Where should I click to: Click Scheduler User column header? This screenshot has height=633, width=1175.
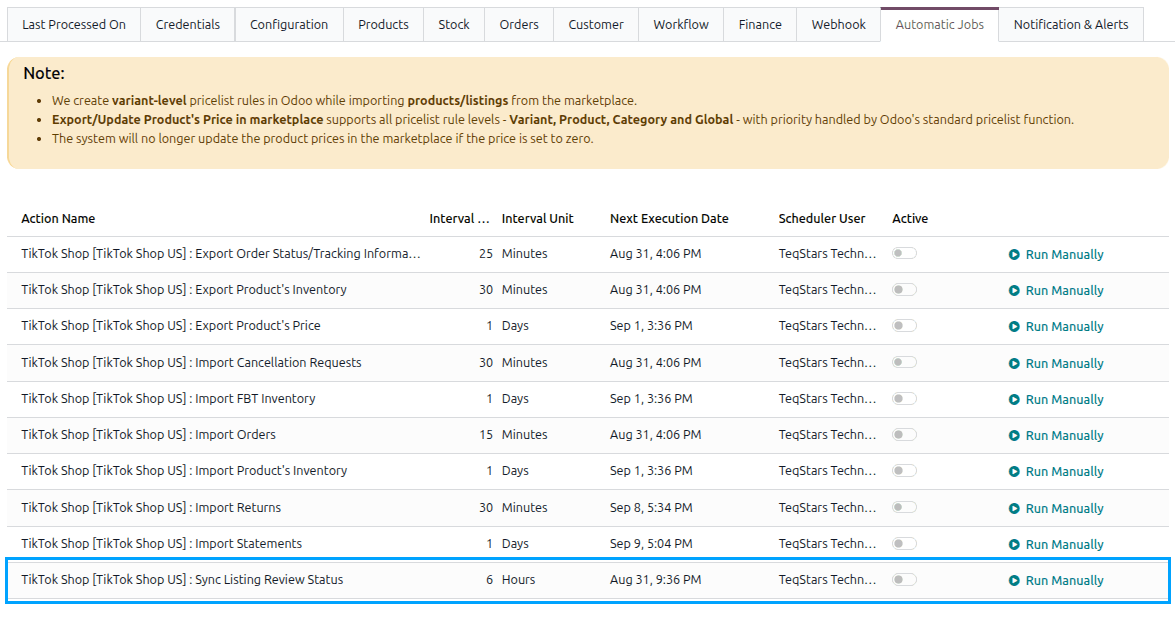[x=821, y=219]
